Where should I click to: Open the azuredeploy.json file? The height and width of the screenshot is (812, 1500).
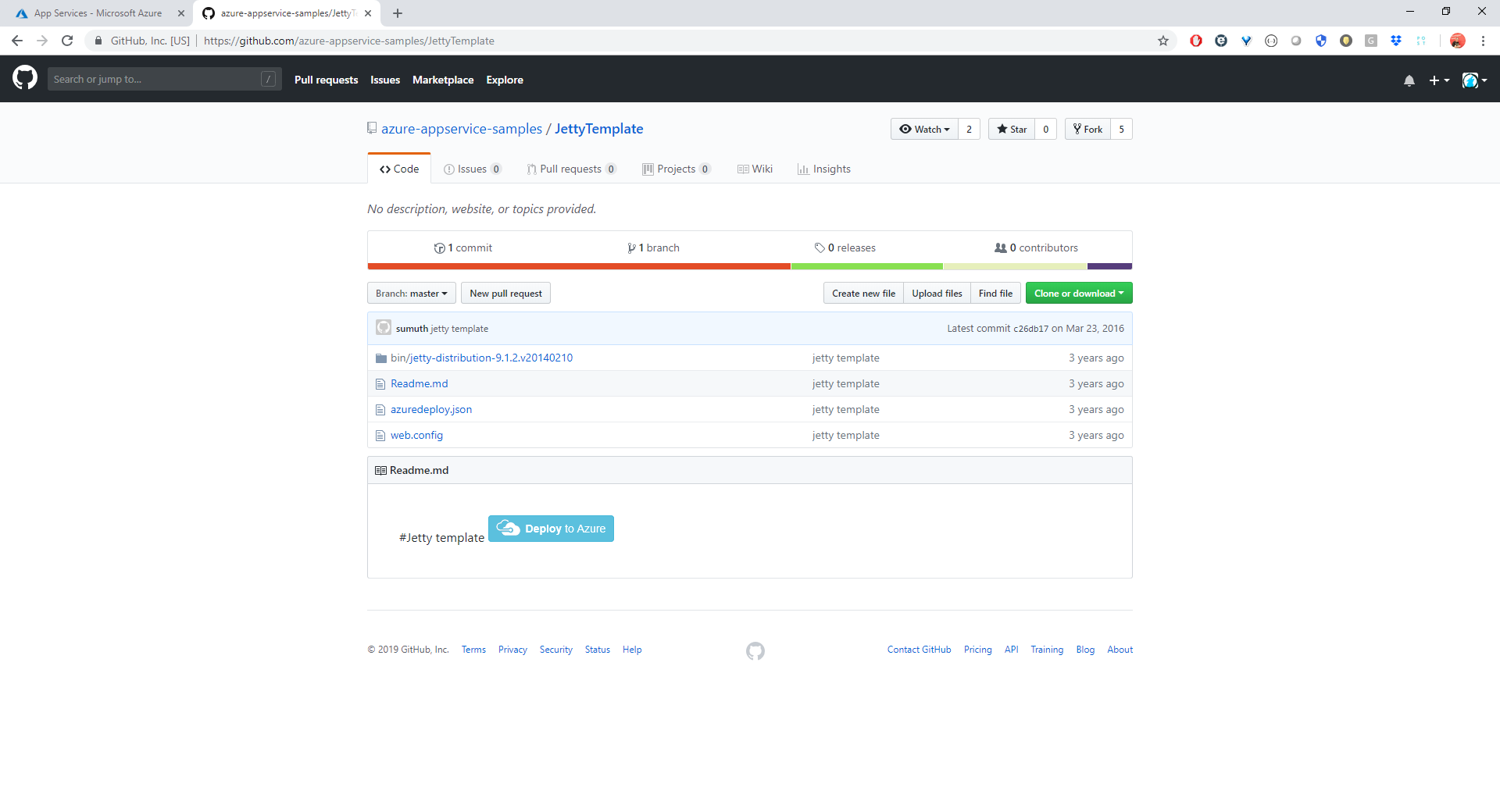point(431,409)
